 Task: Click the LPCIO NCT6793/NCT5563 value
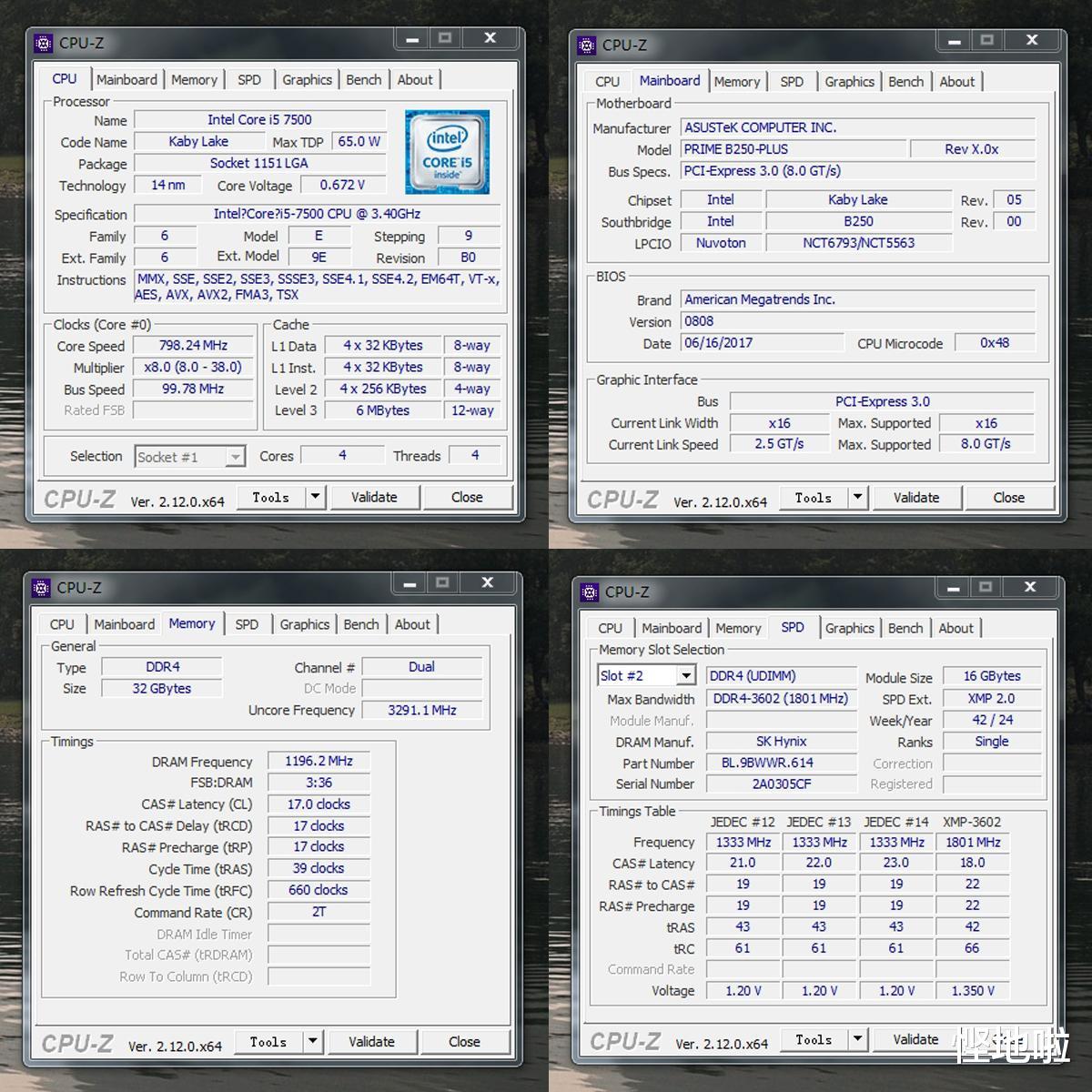[x=858, y=243]
